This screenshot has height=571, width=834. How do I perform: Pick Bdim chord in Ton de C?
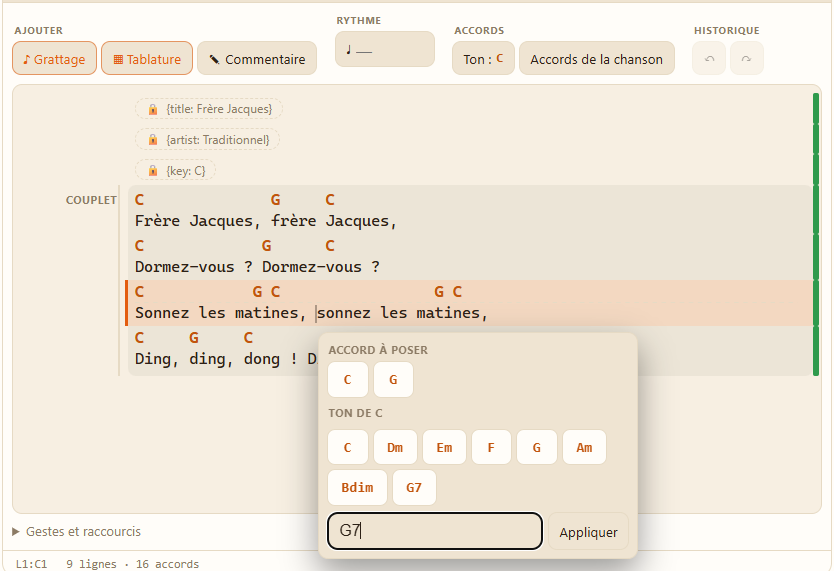[x=357, y=488]
